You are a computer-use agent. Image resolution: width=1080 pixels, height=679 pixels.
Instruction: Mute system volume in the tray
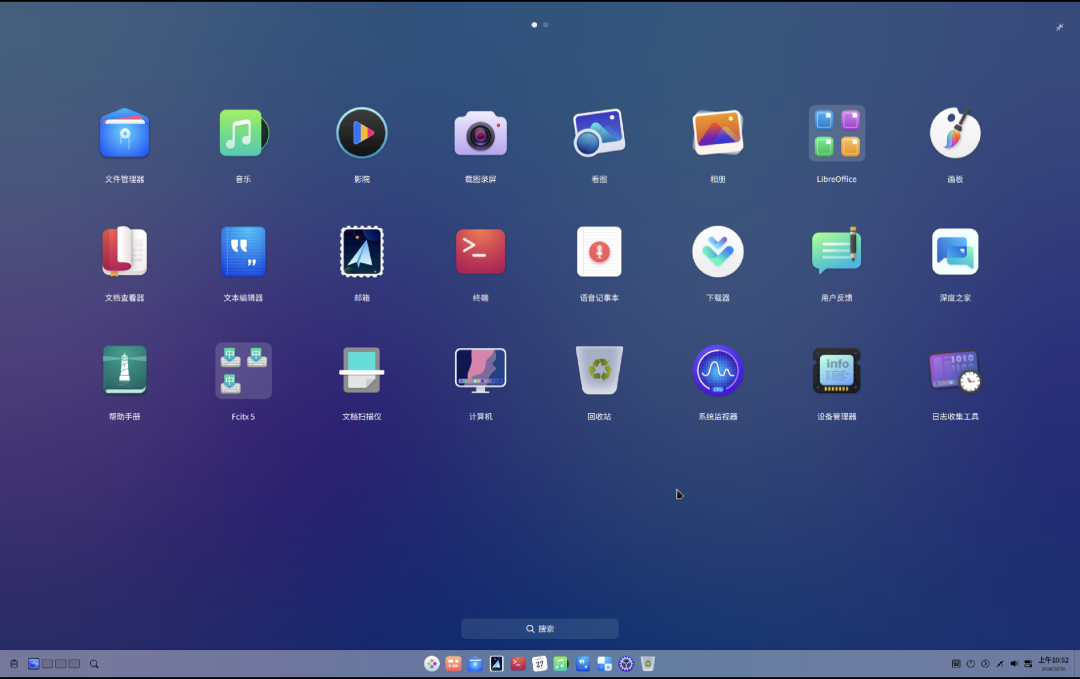[x=1013, y=663]
